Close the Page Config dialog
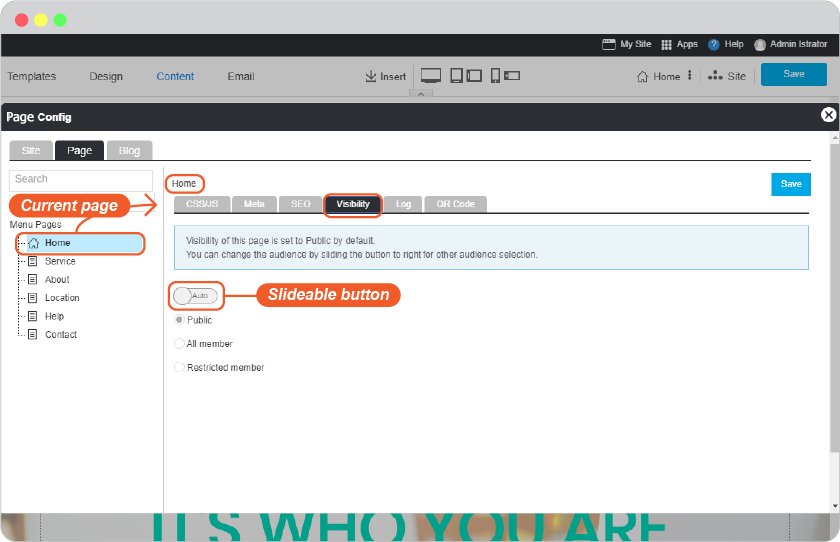 point(828,115)
